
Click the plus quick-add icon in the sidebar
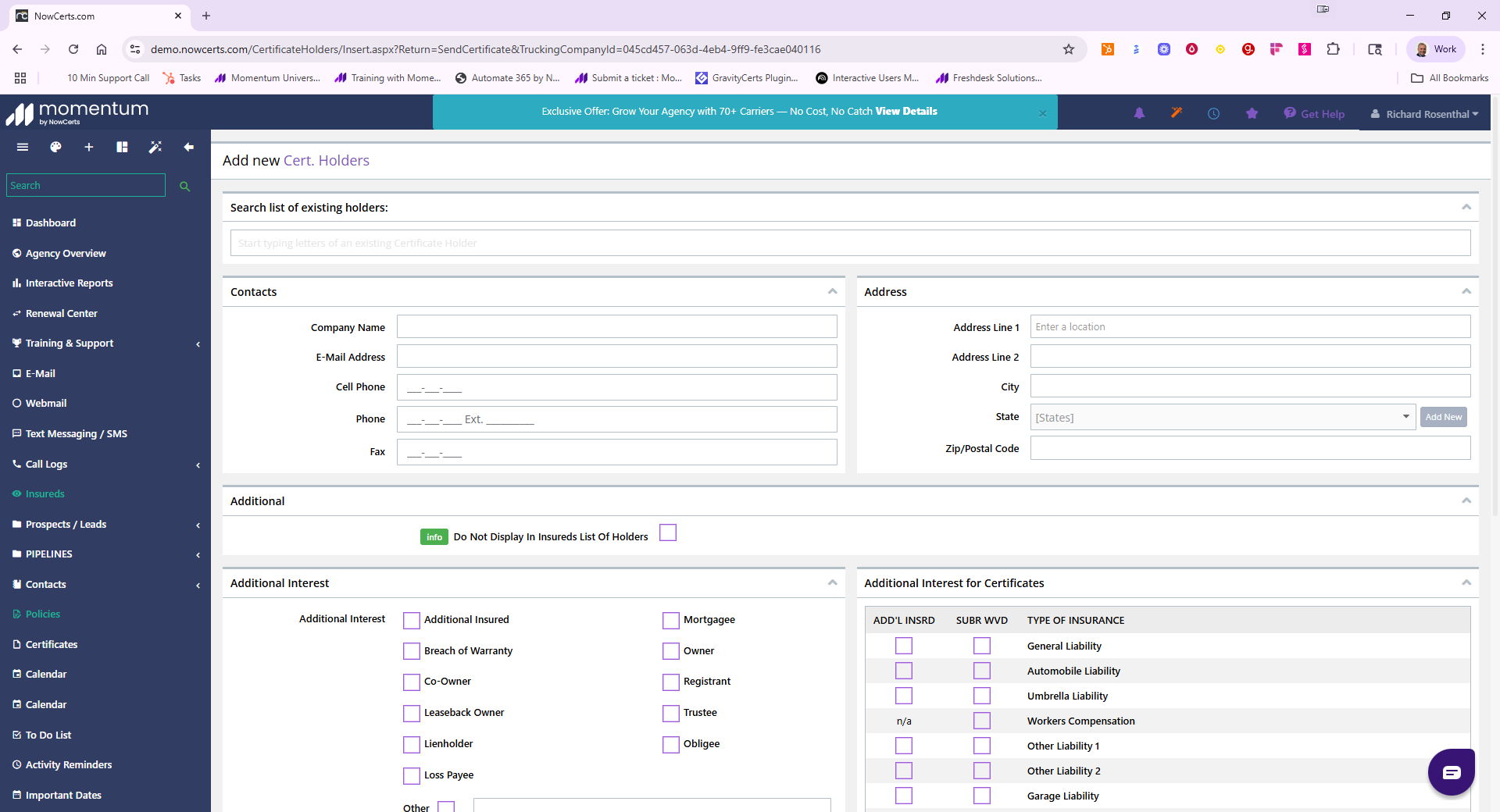click(x=89, y=147)
